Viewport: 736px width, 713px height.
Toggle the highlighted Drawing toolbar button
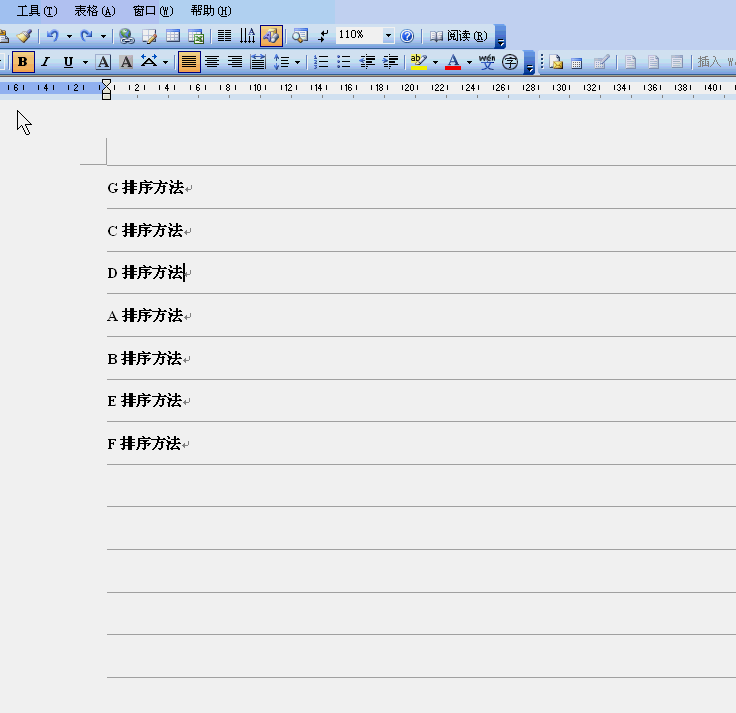[x=271, y=36]
